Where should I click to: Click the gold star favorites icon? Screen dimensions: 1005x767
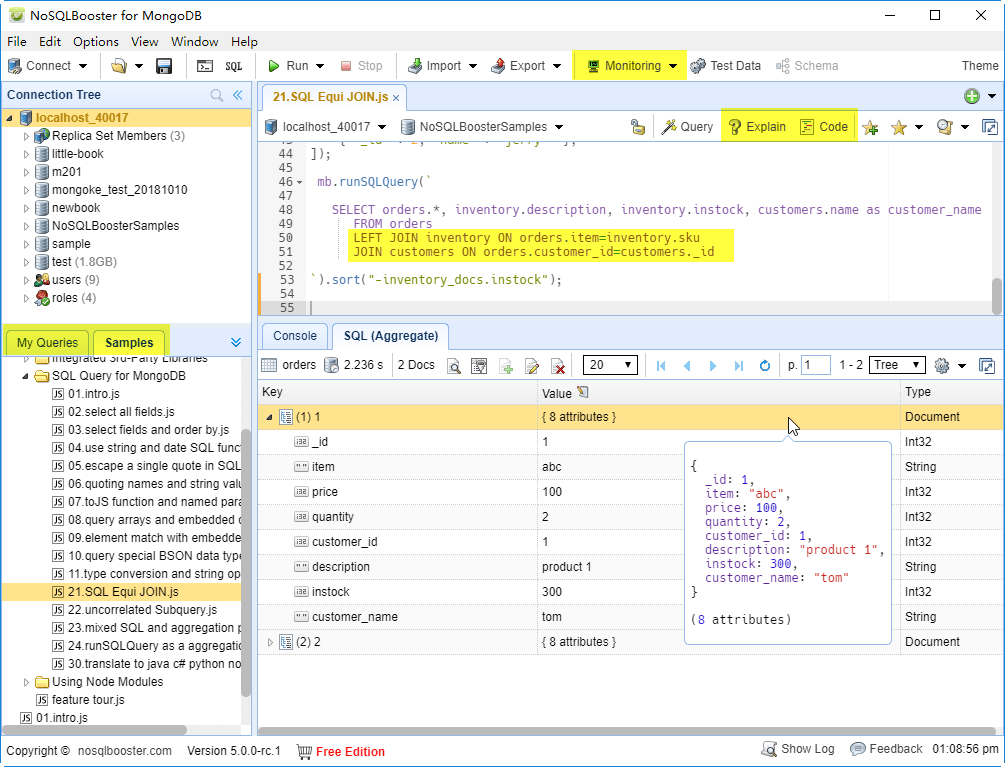click(x=899, y=127)
